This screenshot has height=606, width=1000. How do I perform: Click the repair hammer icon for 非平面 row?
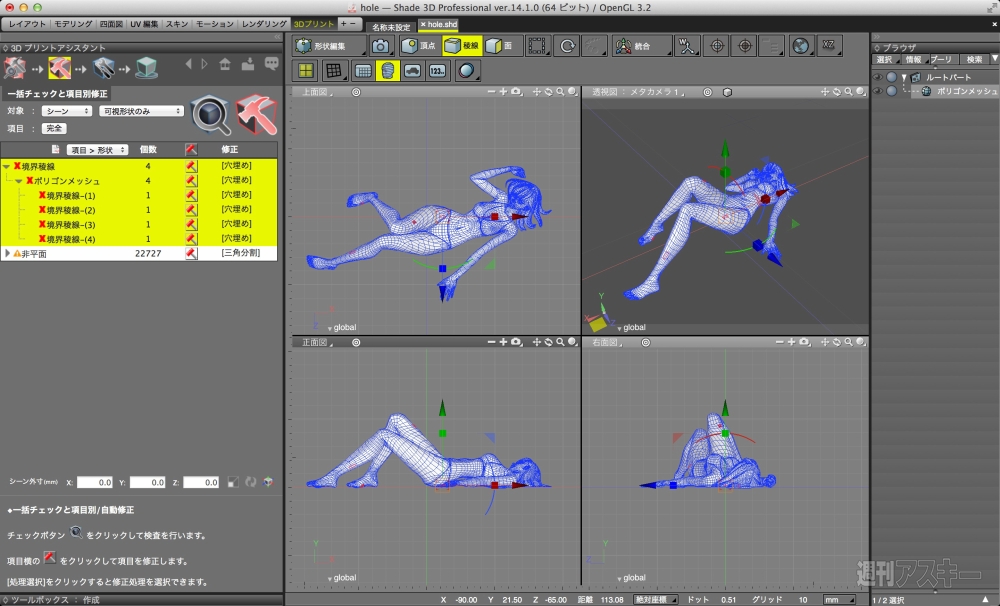tap(191, 254)
